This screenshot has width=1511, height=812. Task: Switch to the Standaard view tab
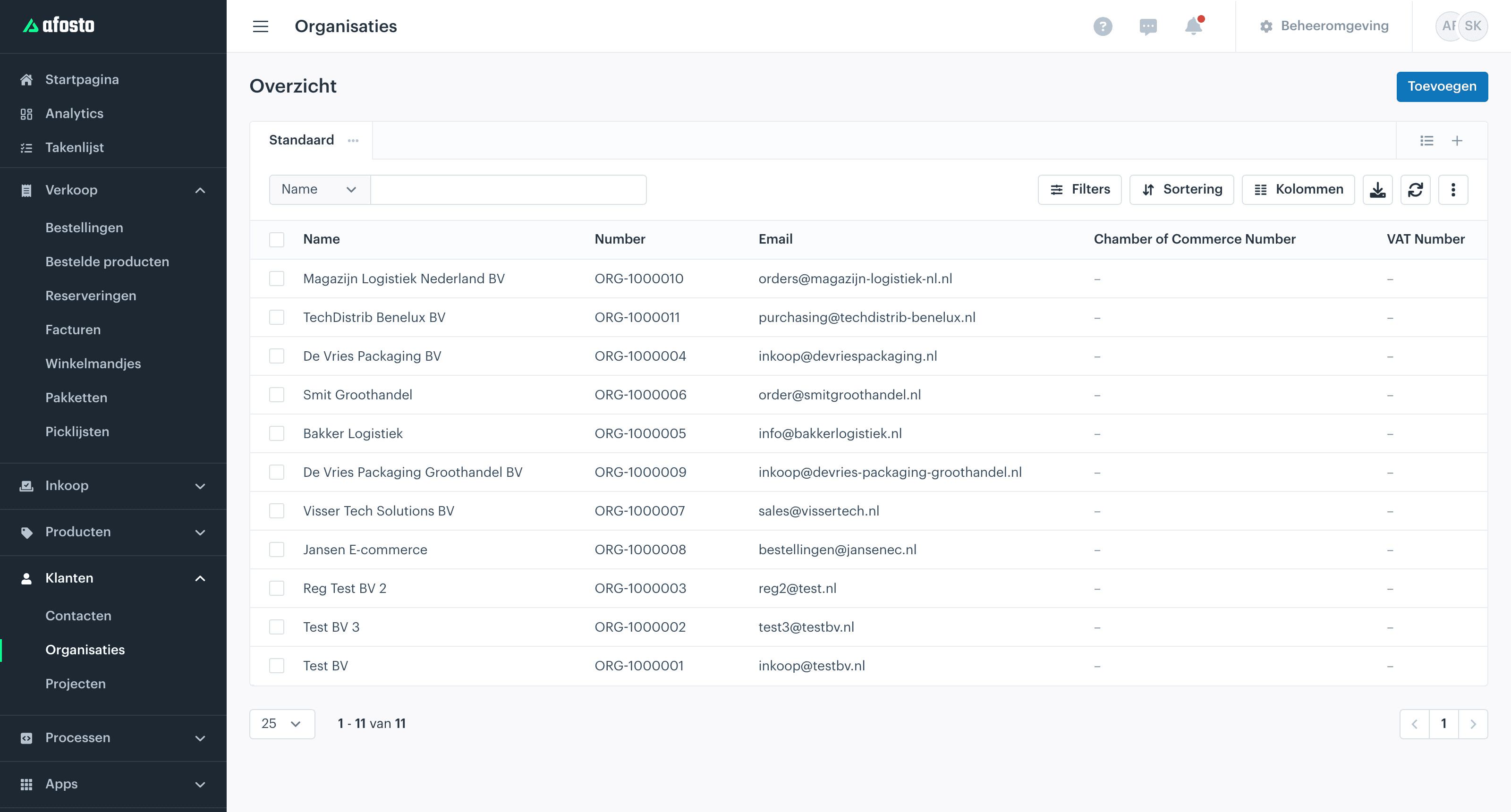(302, 140)
